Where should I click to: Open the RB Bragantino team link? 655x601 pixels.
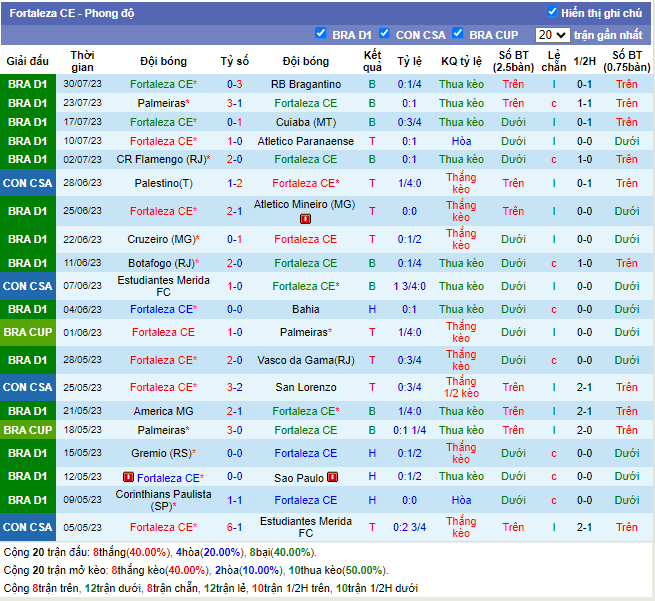(305, 84)
